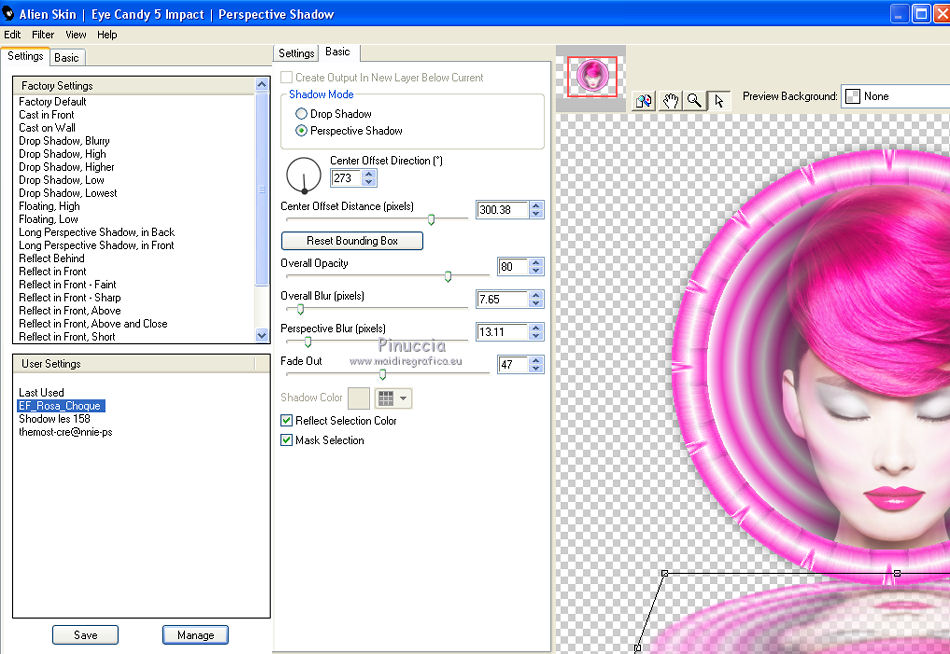Select the magnifier zoom tool
The height and width of the screenshot is (654, 950).
(x=694, y=101)
